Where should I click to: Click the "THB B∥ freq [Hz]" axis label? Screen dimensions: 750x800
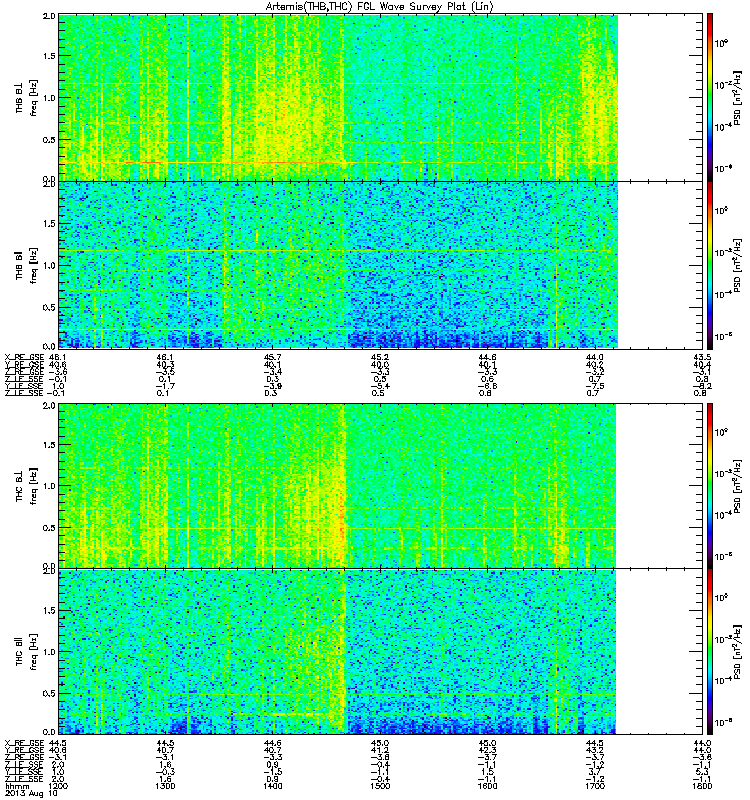[27, 265]
